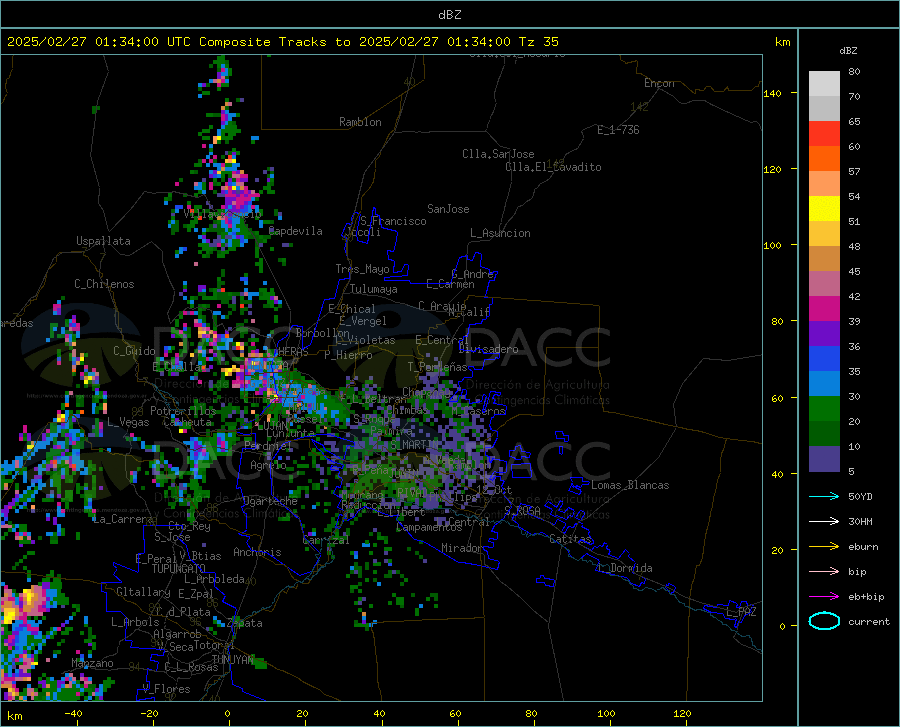Pick the gray 65–70 dBZ swatch

click(824, 109)
